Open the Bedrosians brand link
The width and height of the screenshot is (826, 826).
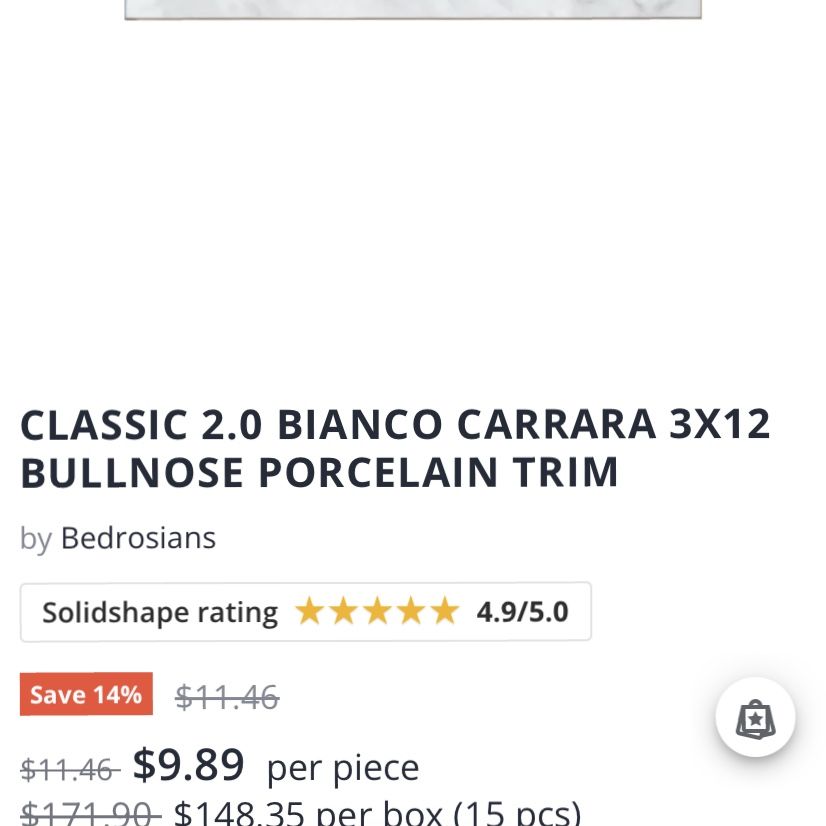click(x=138, y=538)
